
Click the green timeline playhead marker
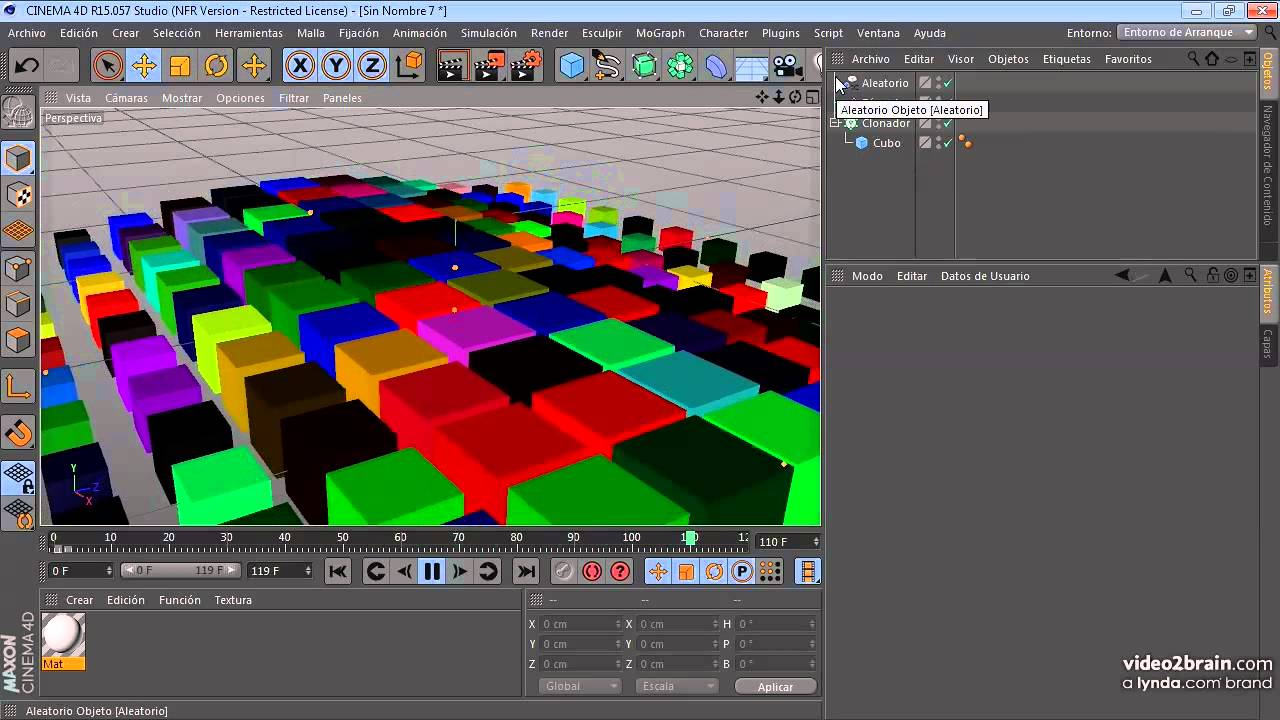(x=690, y=538)
